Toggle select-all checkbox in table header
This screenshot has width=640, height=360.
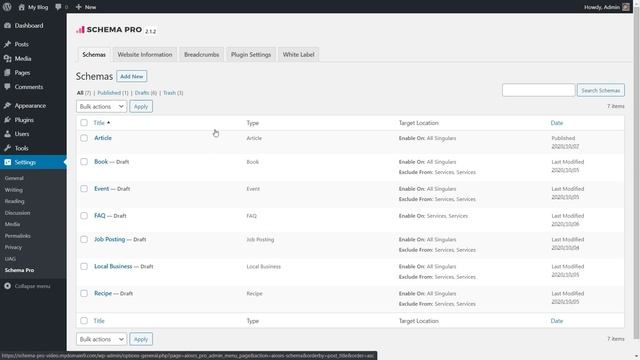point(84,122)
